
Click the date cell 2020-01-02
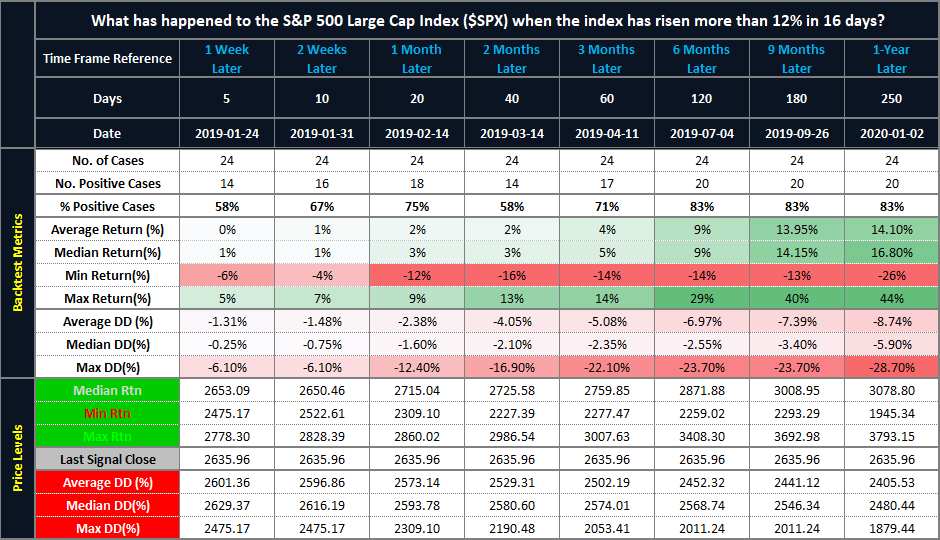(x=891, y=133)
